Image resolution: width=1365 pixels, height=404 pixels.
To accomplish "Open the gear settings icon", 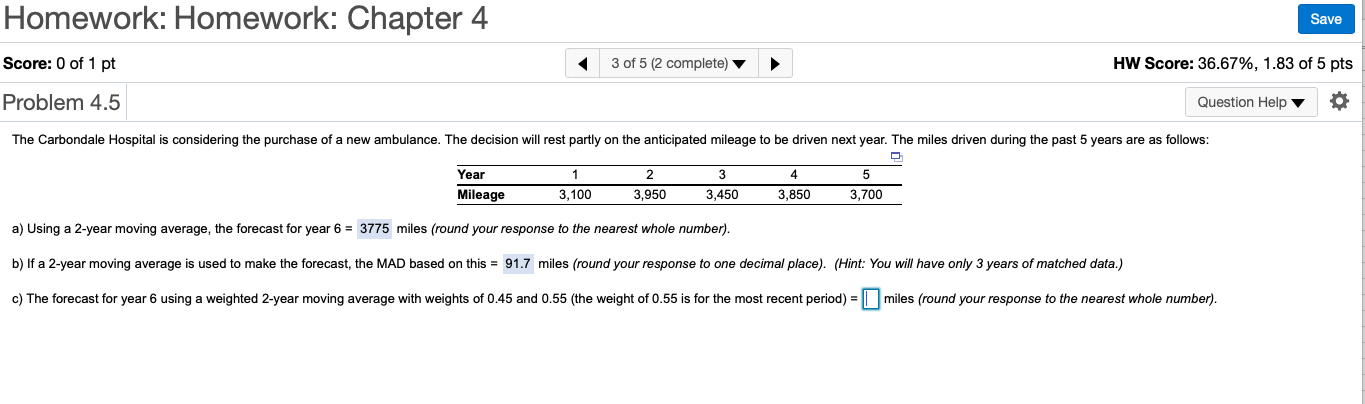I will click(x=1340, y=102).
